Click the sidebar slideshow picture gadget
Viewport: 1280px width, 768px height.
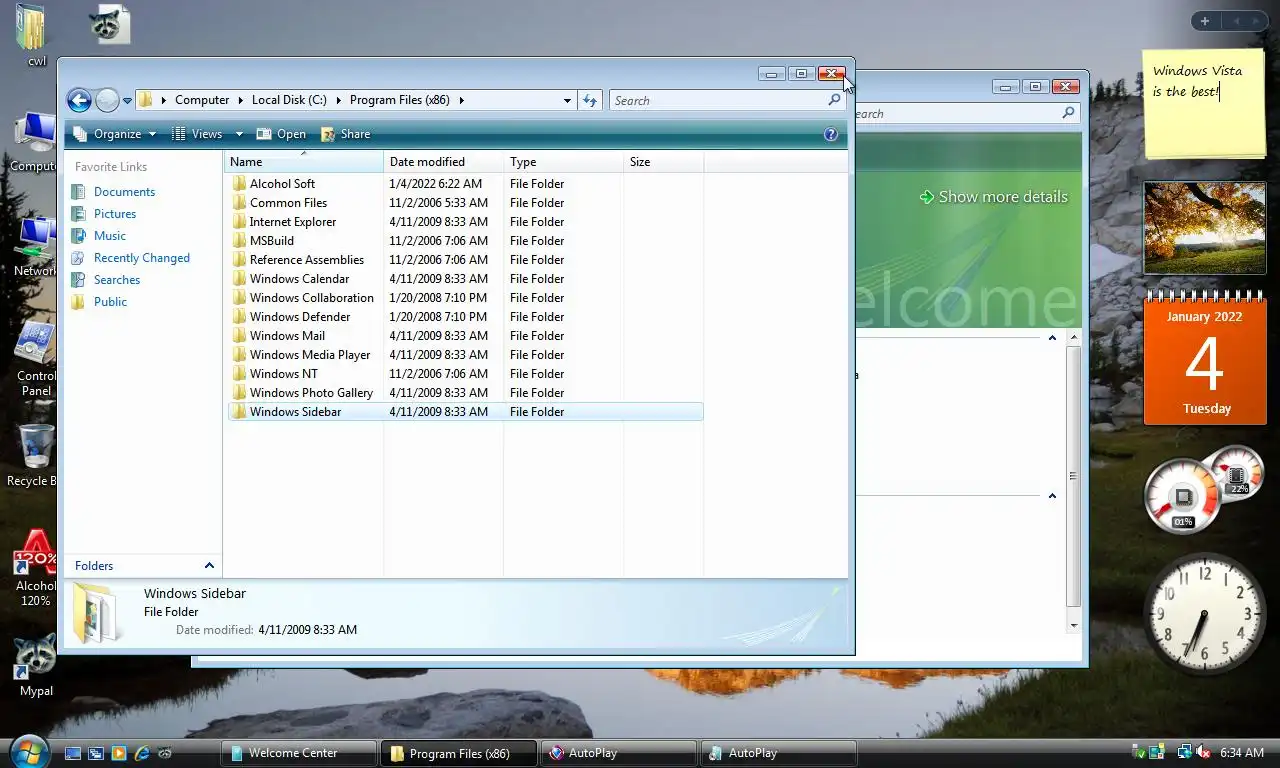tap(1205, 228)
